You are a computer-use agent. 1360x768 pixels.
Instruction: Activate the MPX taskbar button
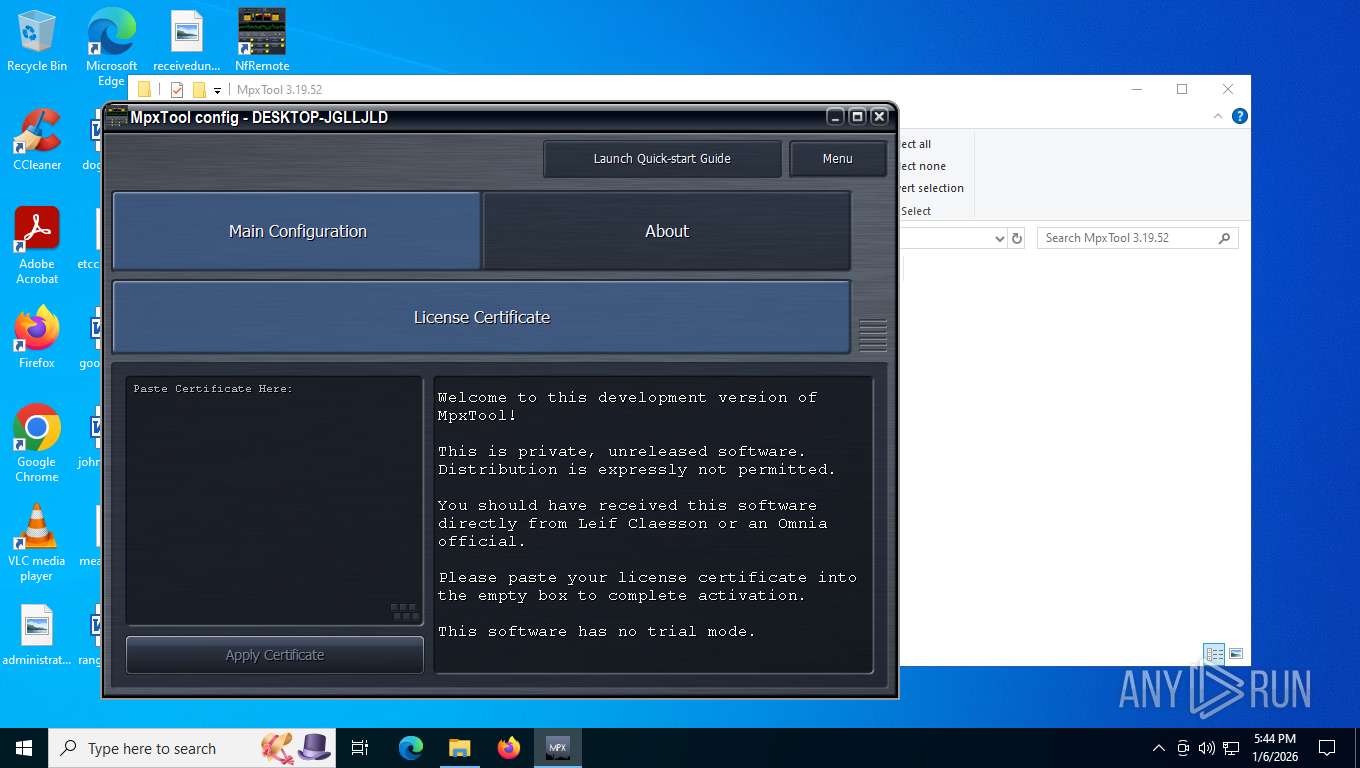point(558,748)
